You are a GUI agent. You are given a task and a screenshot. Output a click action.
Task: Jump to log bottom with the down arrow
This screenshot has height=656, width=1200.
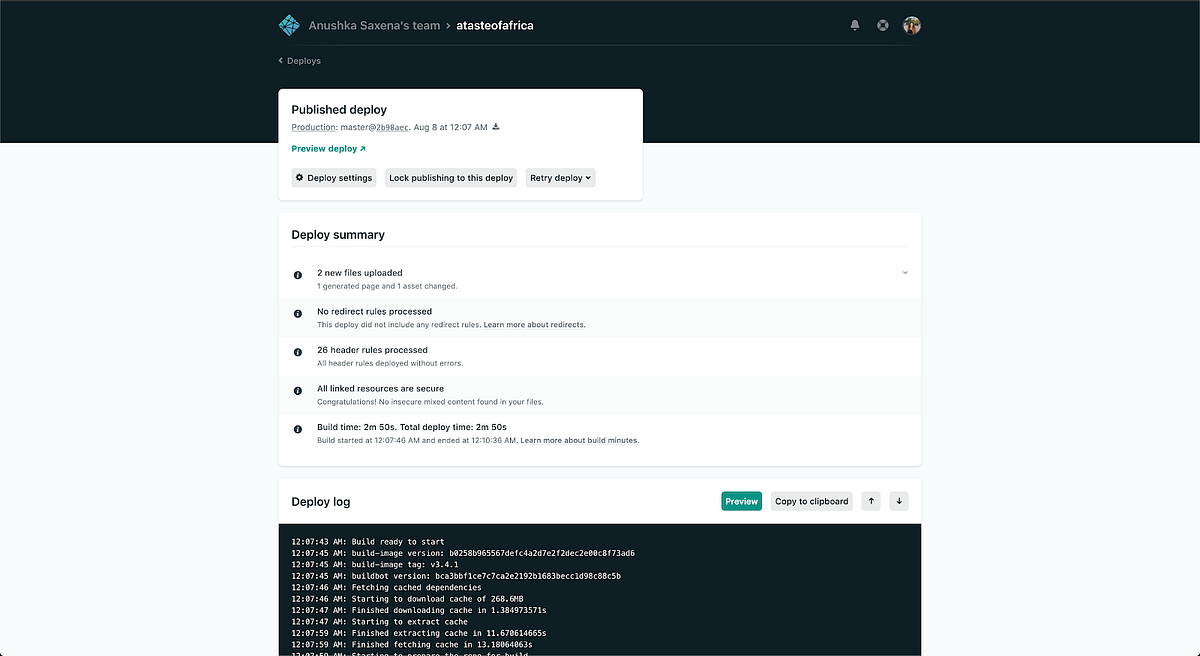(x=898, y=501)
